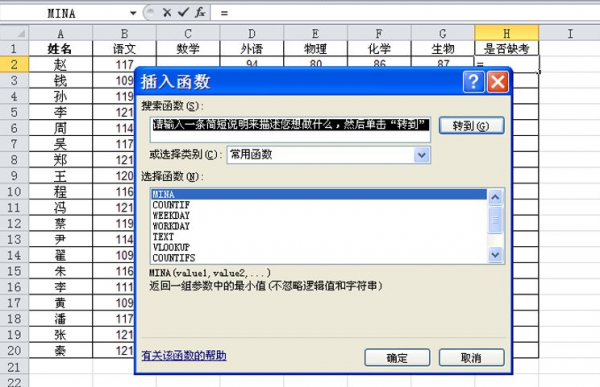Click the function list scrollbar thumb
600x387 pixels.
pos(495,220)
